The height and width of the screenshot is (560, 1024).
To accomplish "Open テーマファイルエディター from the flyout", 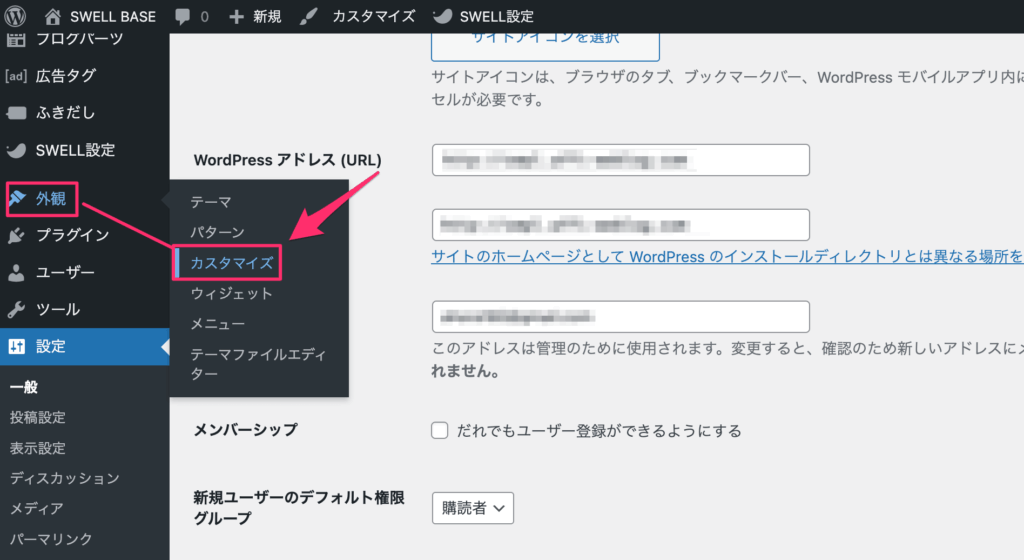I will coord(258,364).
